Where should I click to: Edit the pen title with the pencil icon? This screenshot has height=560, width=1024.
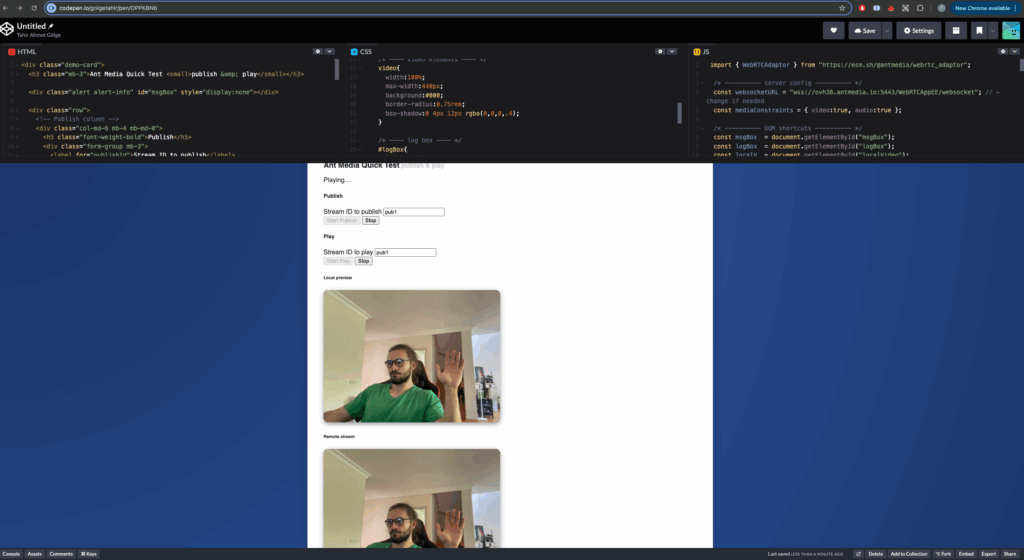click(51, 26)
